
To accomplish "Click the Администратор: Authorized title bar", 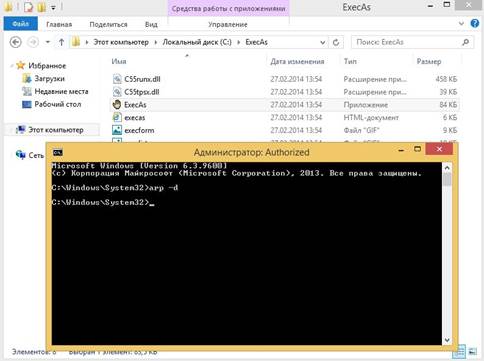I will click(251, 152).
